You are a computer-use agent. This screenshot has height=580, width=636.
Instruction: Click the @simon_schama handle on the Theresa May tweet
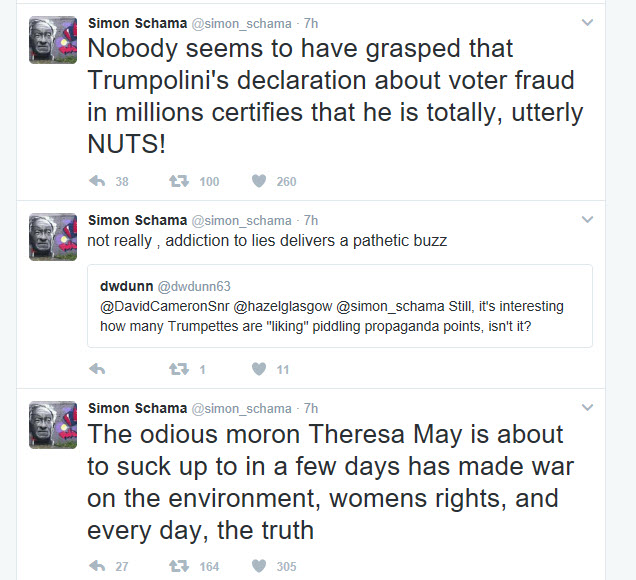[241, 409]
